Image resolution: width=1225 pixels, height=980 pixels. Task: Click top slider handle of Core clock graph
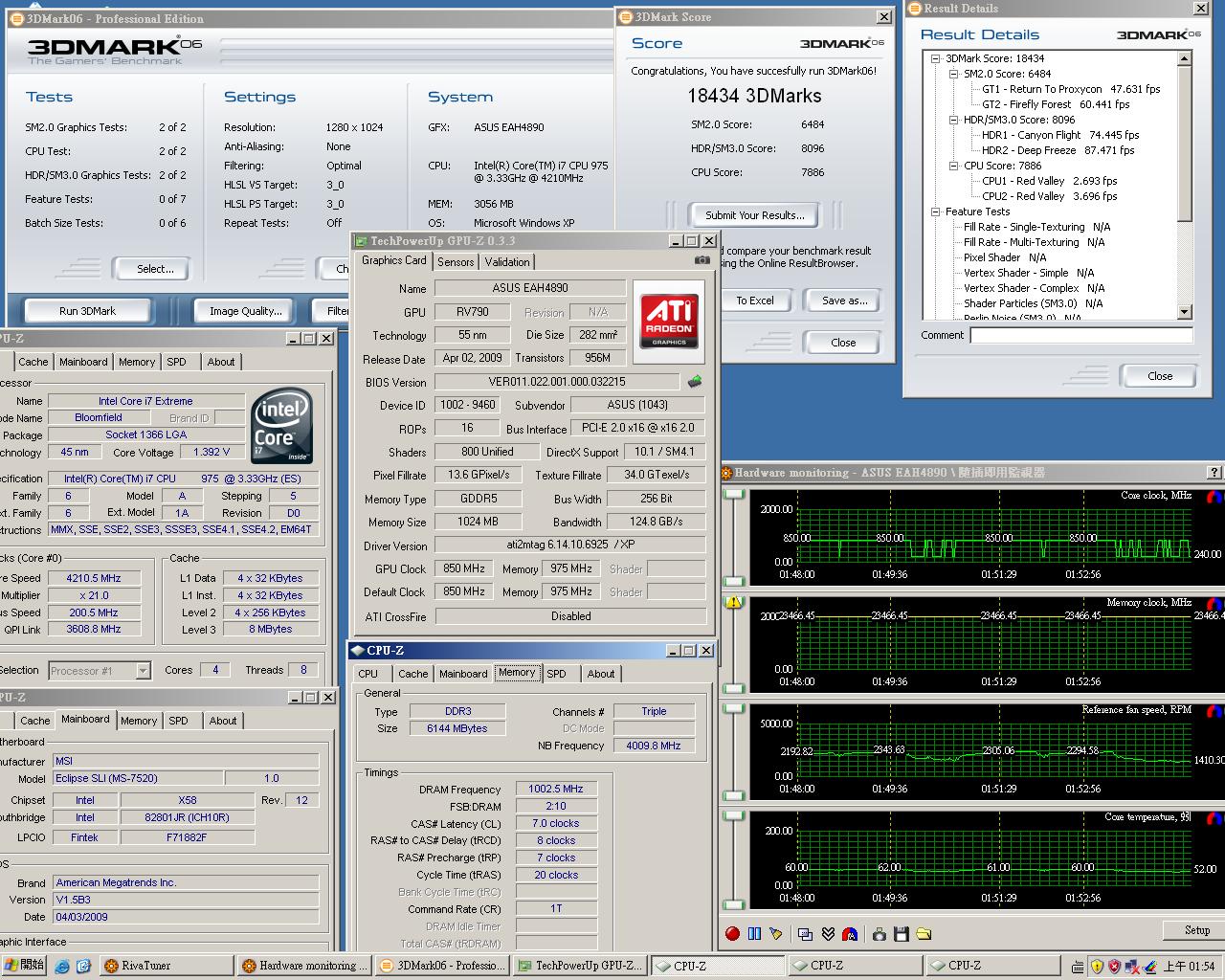pos(735,494)
